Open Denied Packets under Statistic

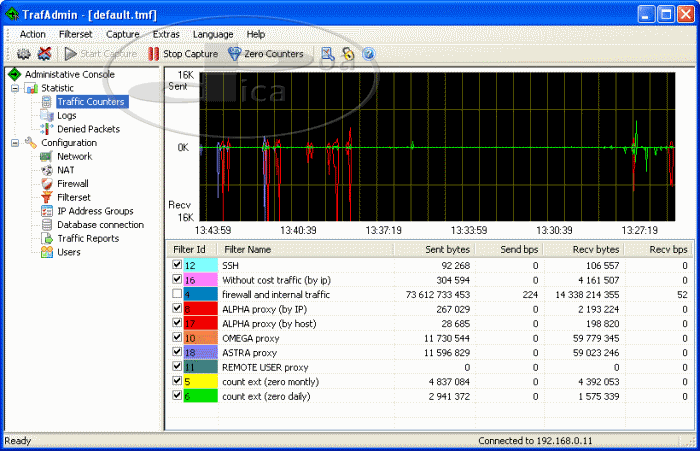pyautogui.click(x=88, y=129)
